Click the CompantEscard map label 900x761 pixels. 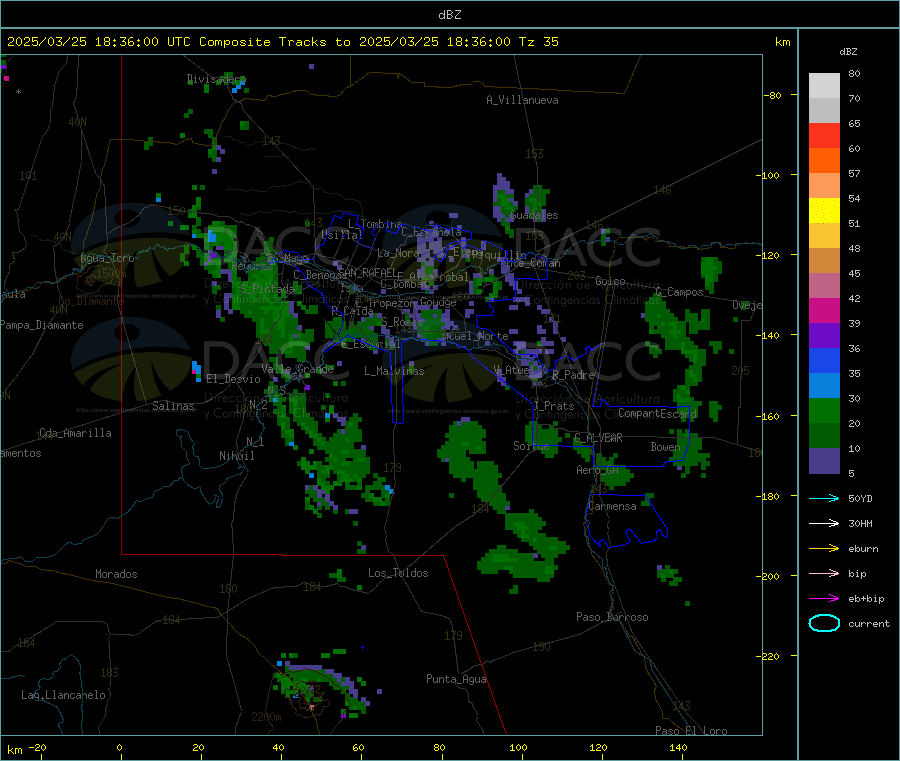(x=657, y=413)
